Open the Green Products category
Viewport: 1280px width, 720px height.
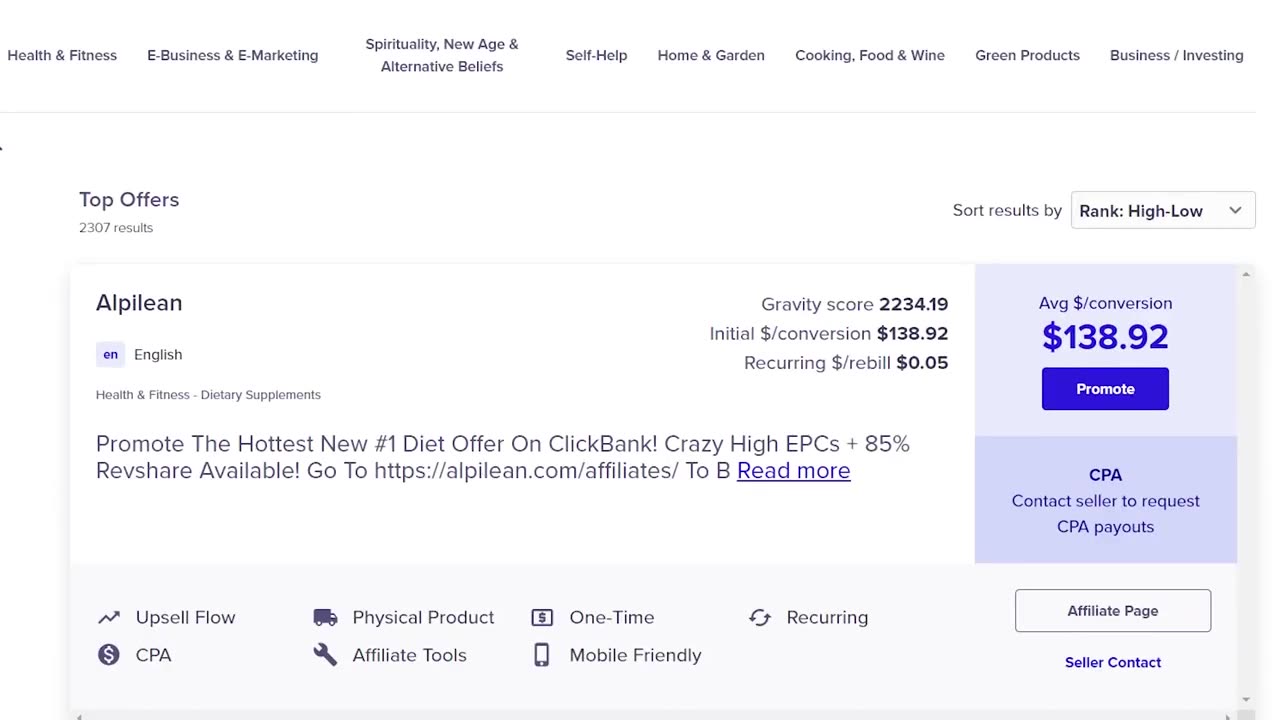(1027, 55)
